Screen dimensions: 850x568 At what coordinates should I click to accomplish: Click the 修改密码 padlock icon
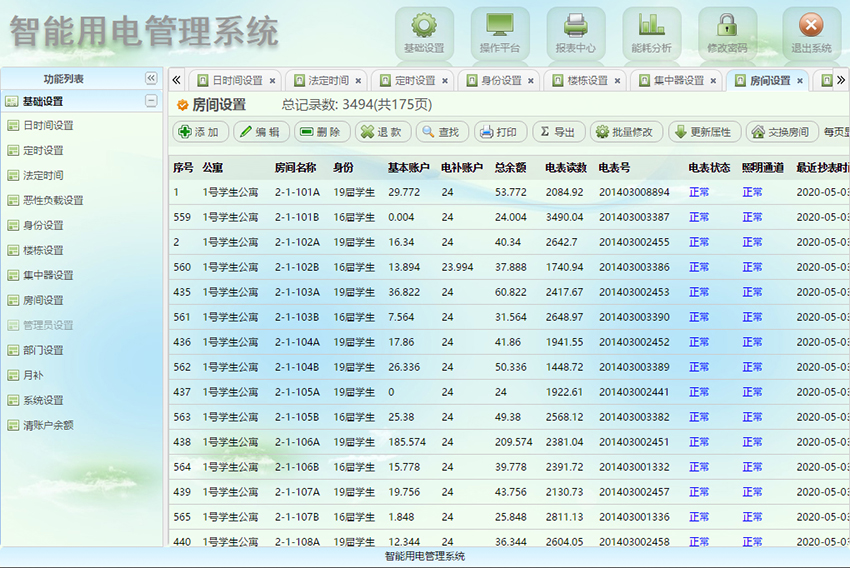click(727, 26)
